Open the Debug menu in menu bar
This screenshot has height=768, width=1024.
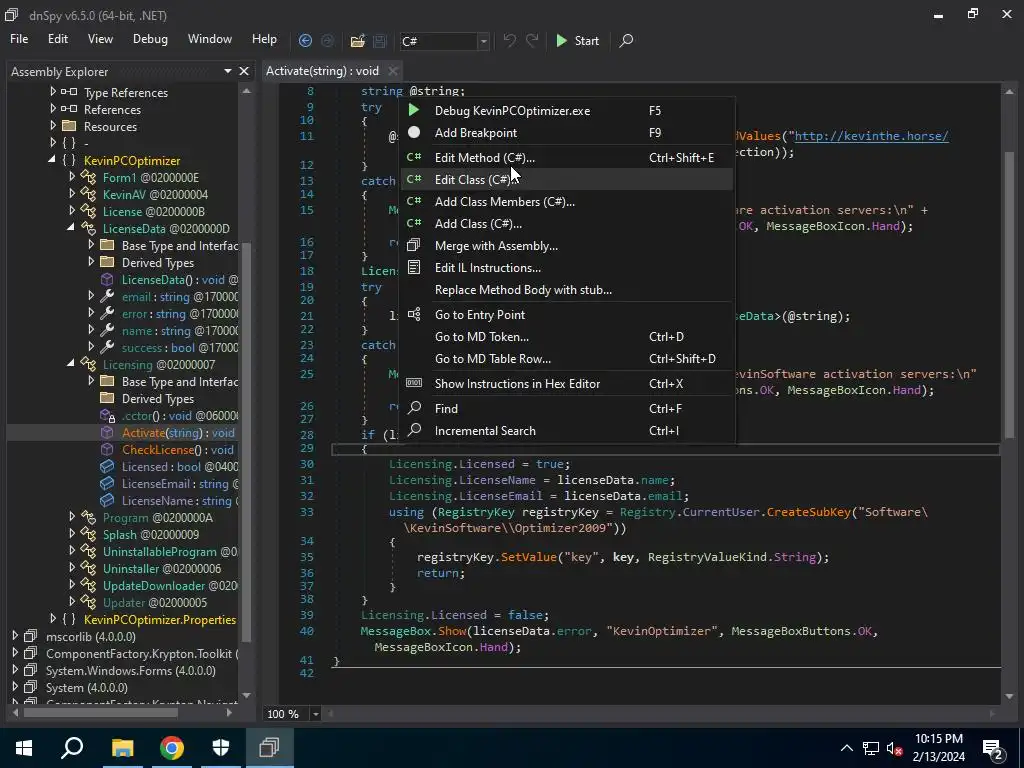(x=150, y=39)
